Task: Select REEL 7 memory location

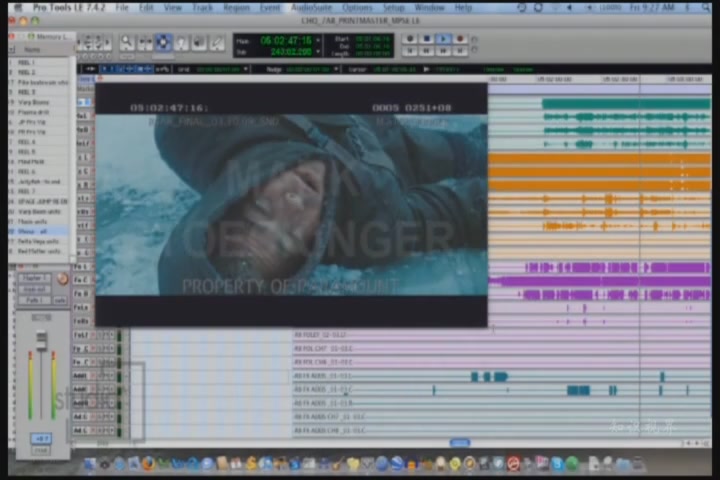Action: click(41, 191)
